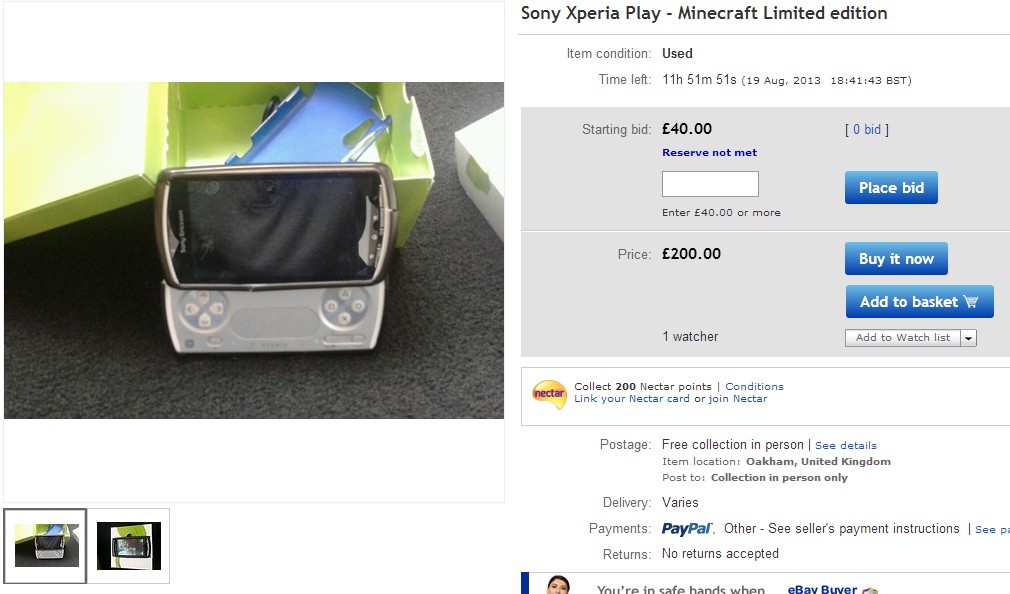Follow the Link your Nectar card link
Image resolution: width=1010 pixels, height=594 pixels.
(632, 399)
